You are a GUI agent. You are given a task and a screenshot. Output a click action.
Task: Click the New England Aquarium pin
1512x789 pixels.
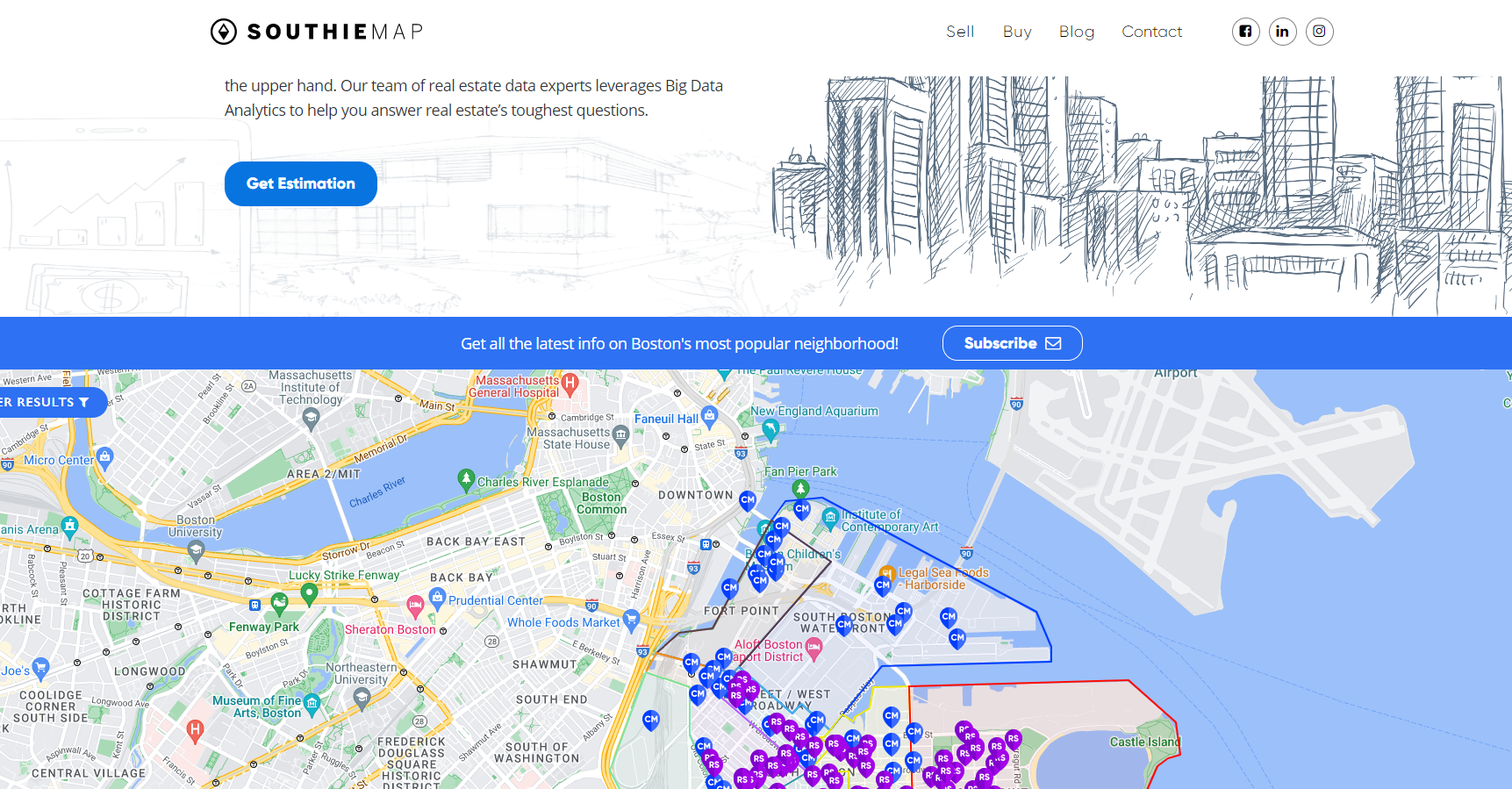[770, 428]
